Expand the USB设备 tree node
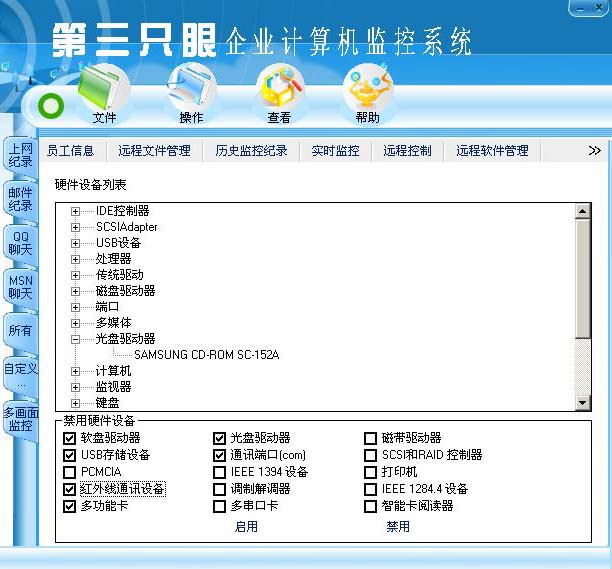This screenshot has width=612, height=569. click(x=75, y=244)
